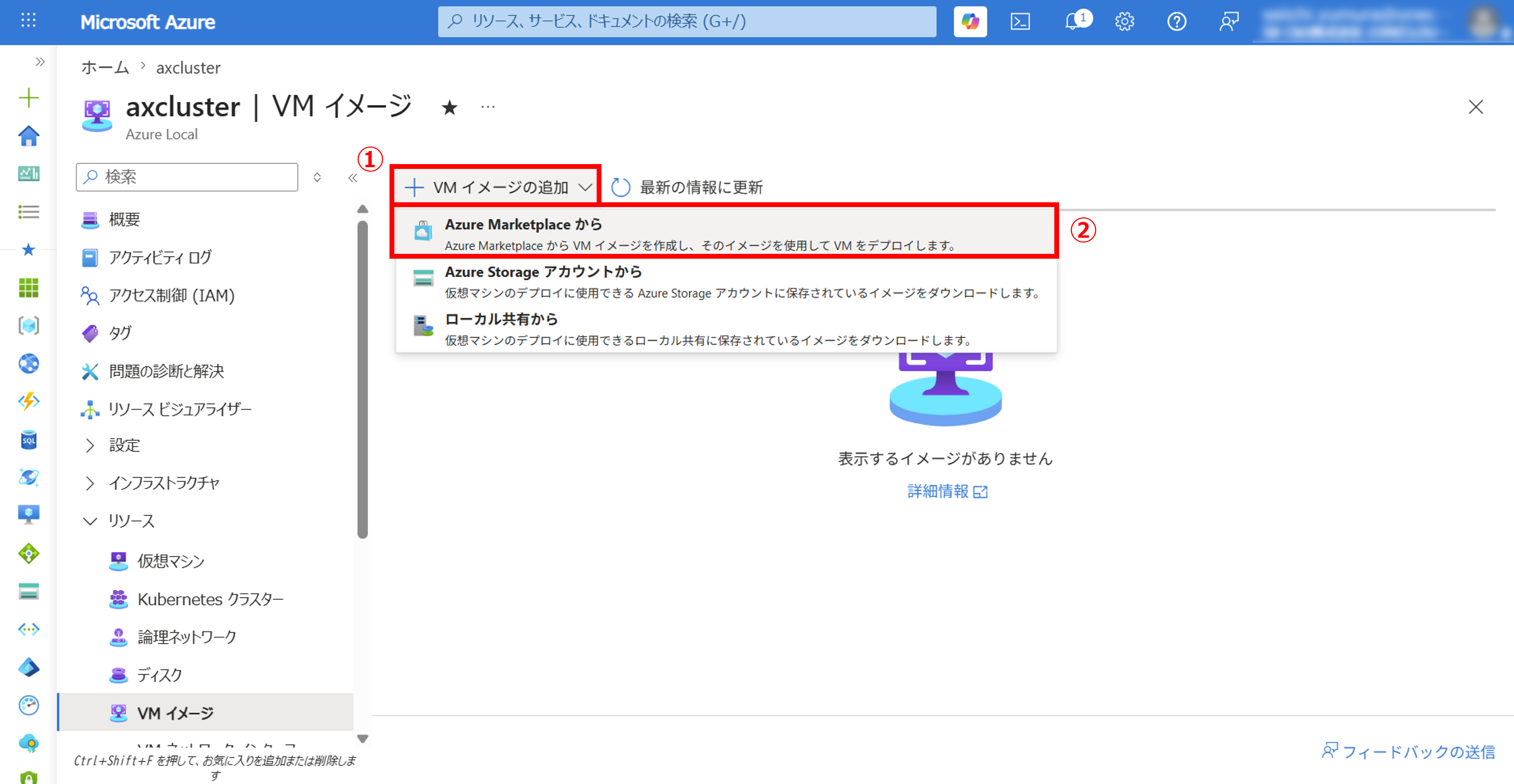The image size is (1514, 784).
Task: Select VM イメージ in resource menu
Action: (x=206, y=713)
